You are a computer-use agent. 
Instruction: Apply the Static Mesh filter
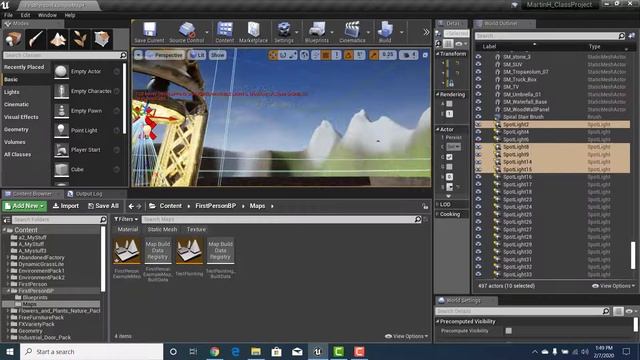tap(162, 229)
